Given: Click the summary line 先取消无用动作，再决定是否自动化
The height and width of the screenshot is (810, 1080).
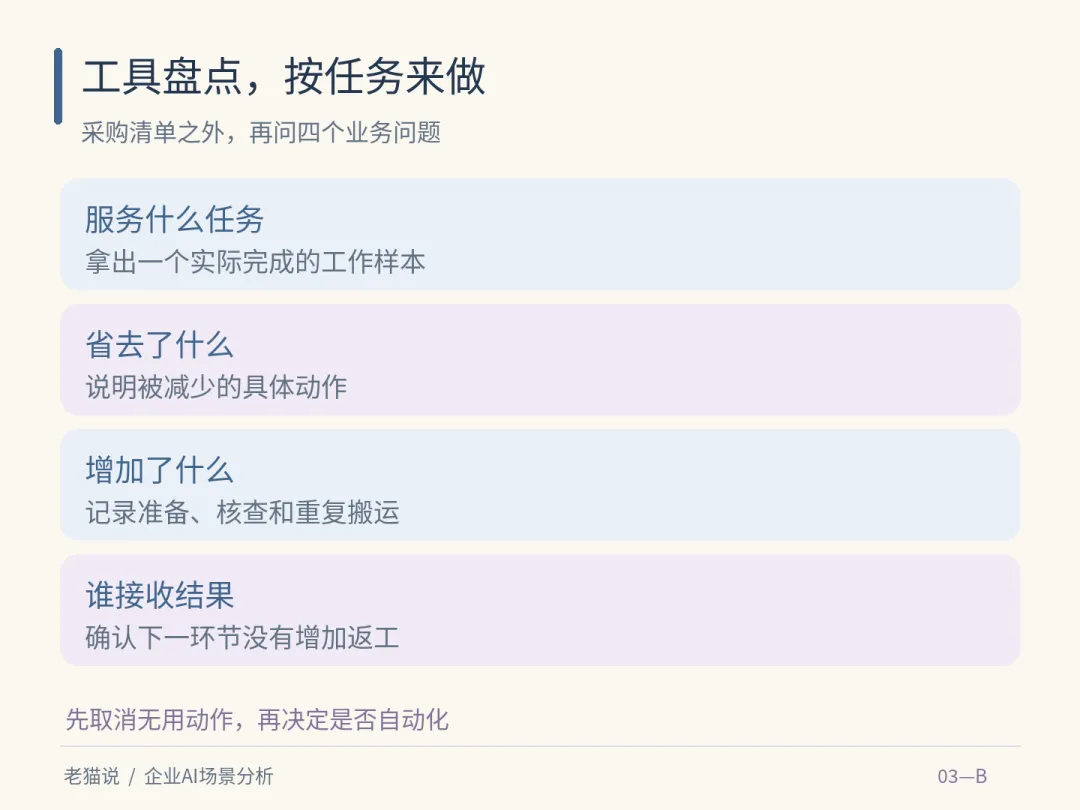Looking at the screenshot, I should coord(257,720).
